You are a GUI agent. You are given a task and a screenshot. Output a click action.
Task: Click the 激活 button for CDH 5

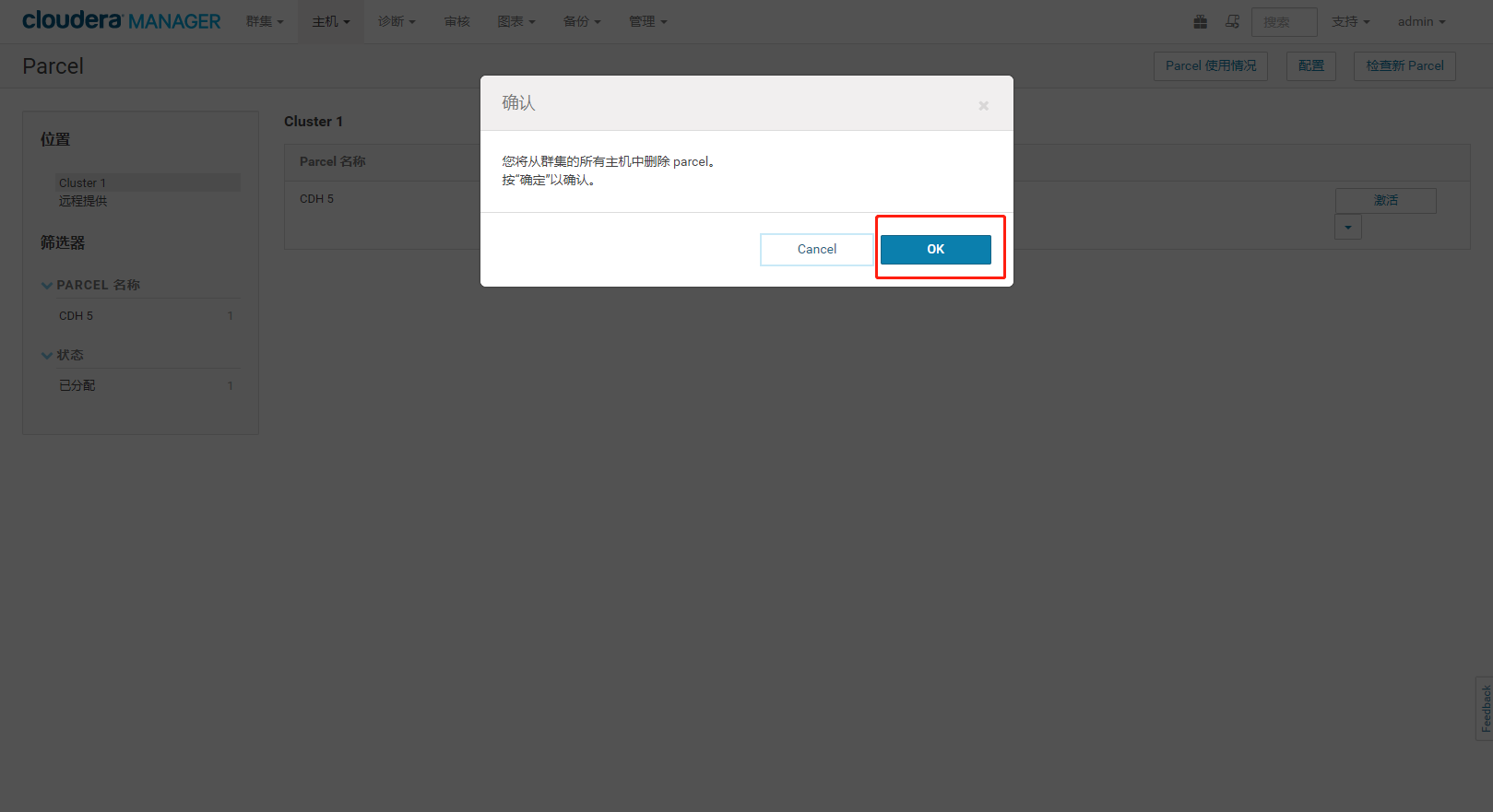(1385, 200)
